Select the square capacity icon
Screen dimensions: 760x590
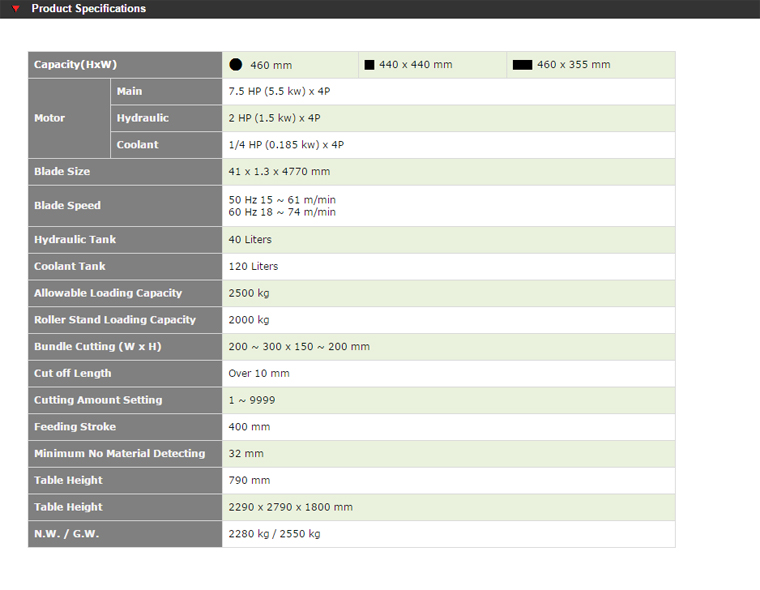pos(369,64)
